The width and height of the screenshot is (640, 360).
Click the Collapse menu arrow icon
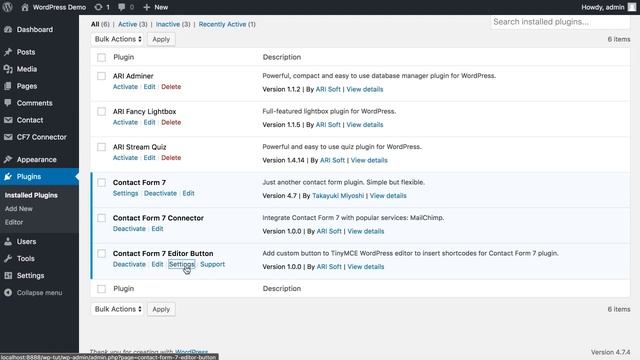coord(8,293)
